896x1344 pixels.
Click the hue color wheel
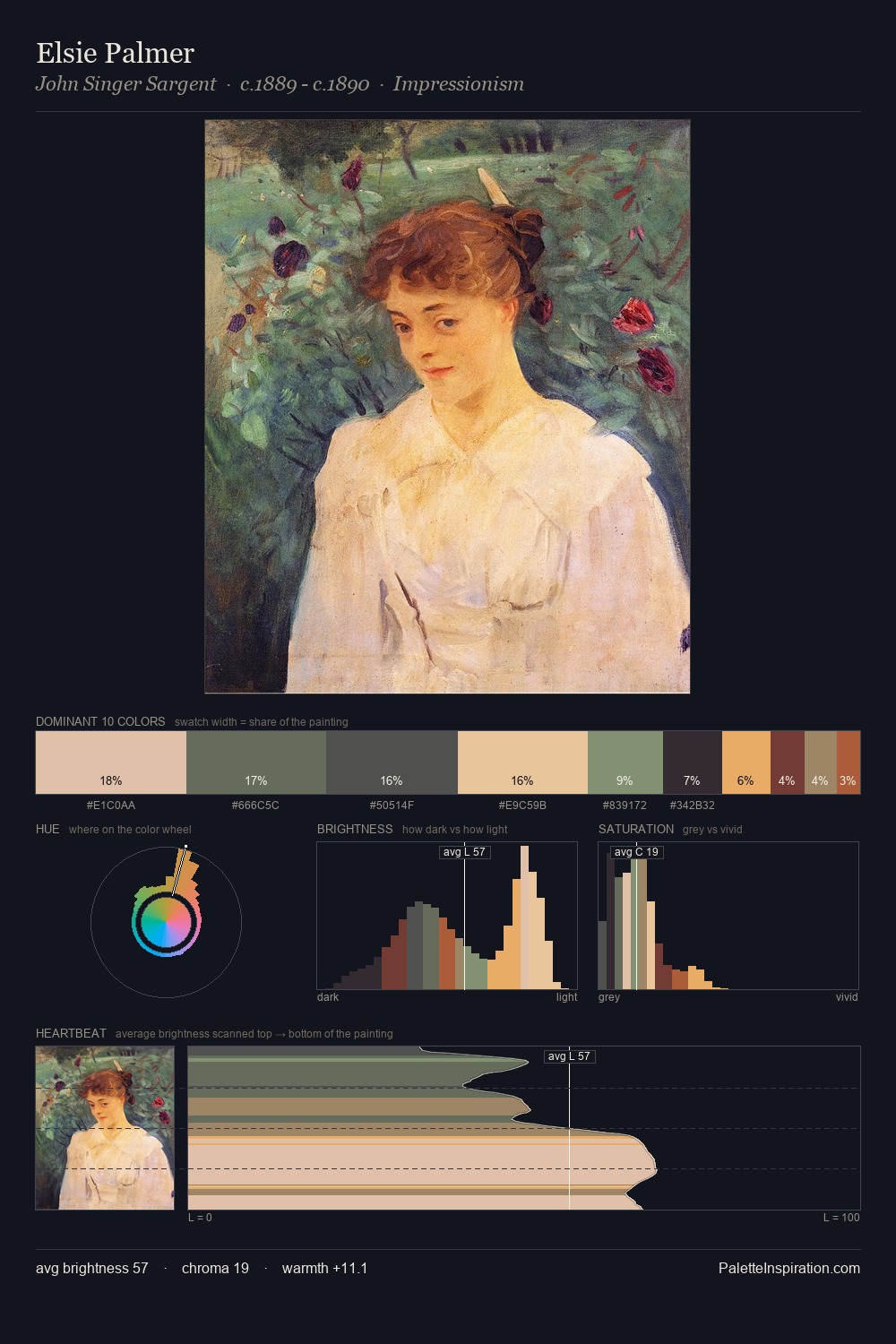tap(166, 922)
